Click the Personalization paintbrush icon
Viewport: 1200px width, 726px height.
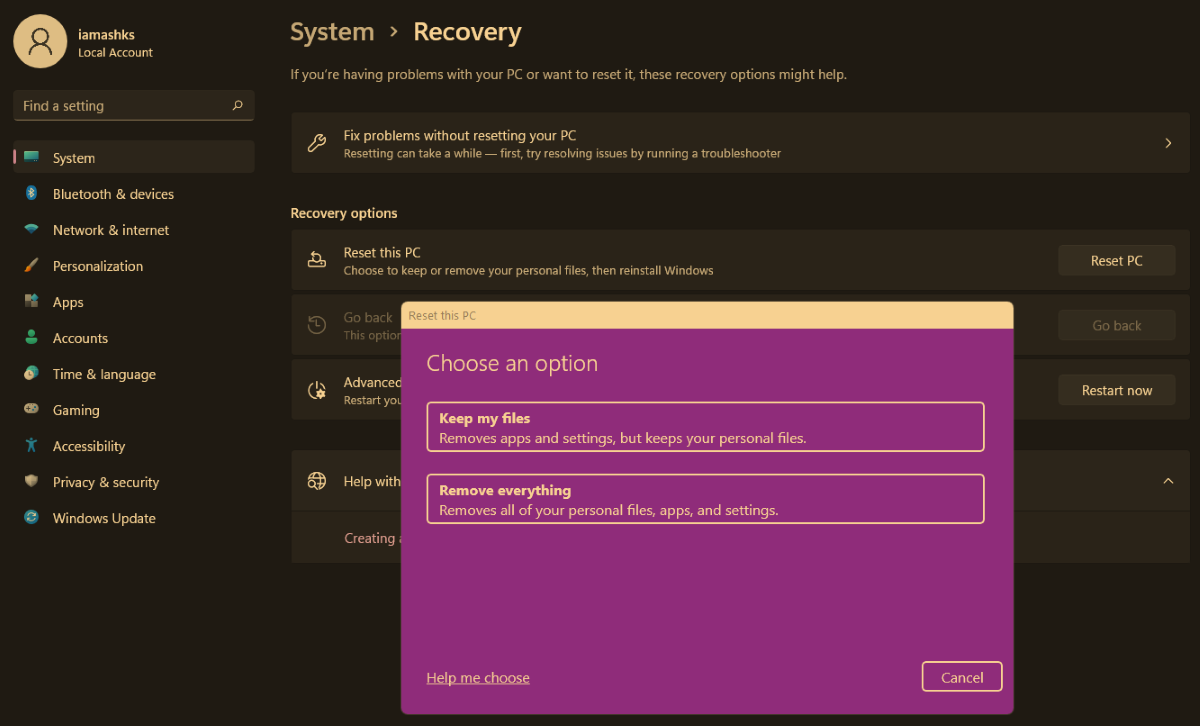pyautogui.click(x=32, y=265)
